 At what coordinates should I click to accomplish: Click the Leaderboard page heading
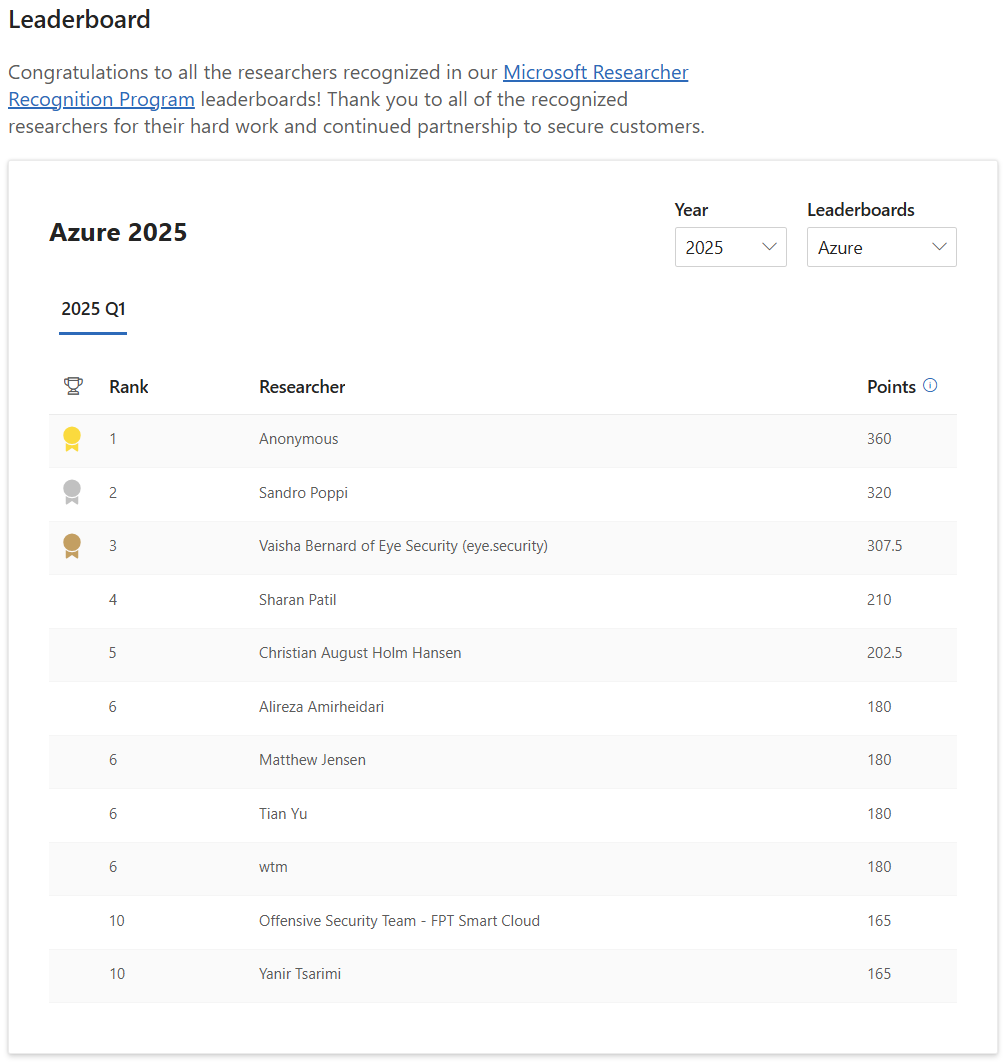pos(79,20)
